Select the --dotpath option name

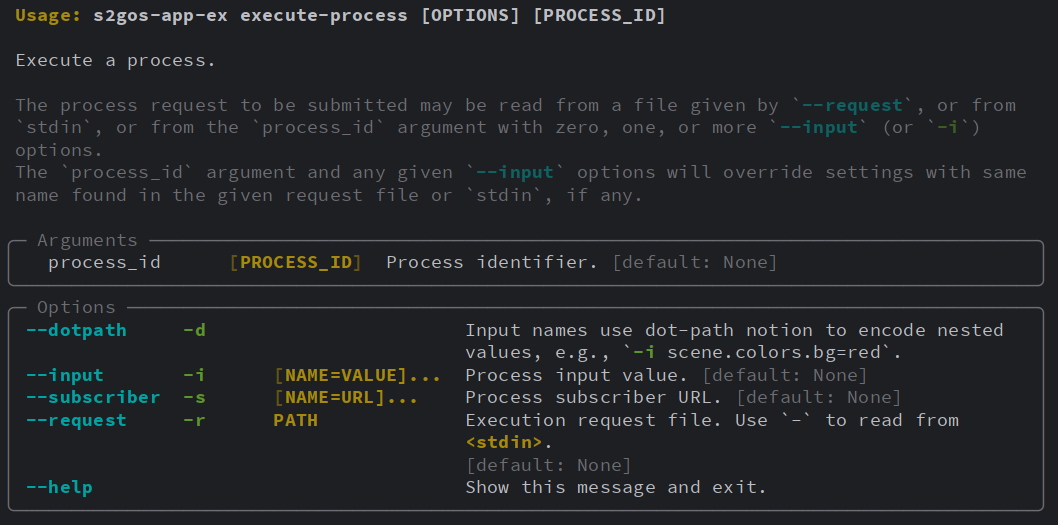(76, 329)
